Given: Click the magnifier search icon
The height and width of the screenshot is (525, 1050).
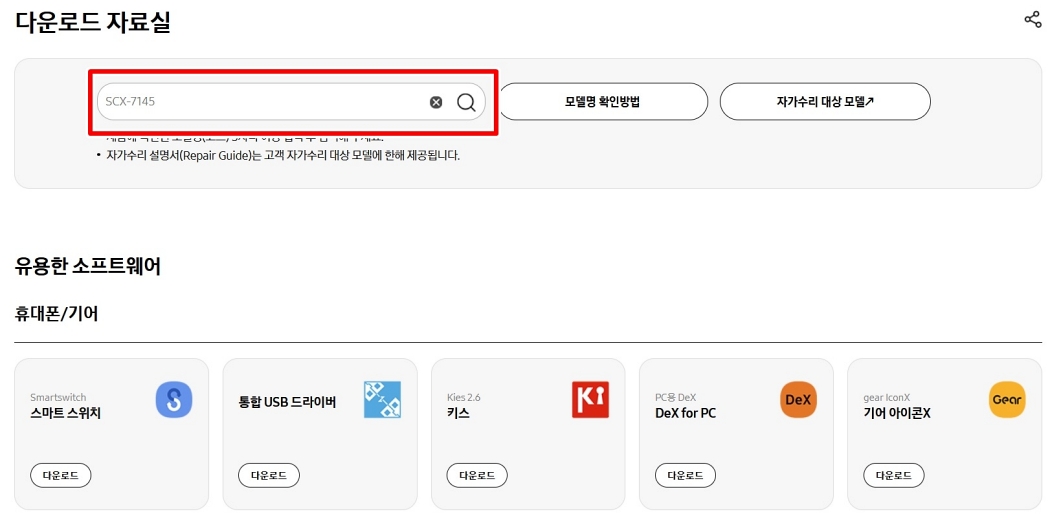Looking at the screenshot, I should pos(466,102).
